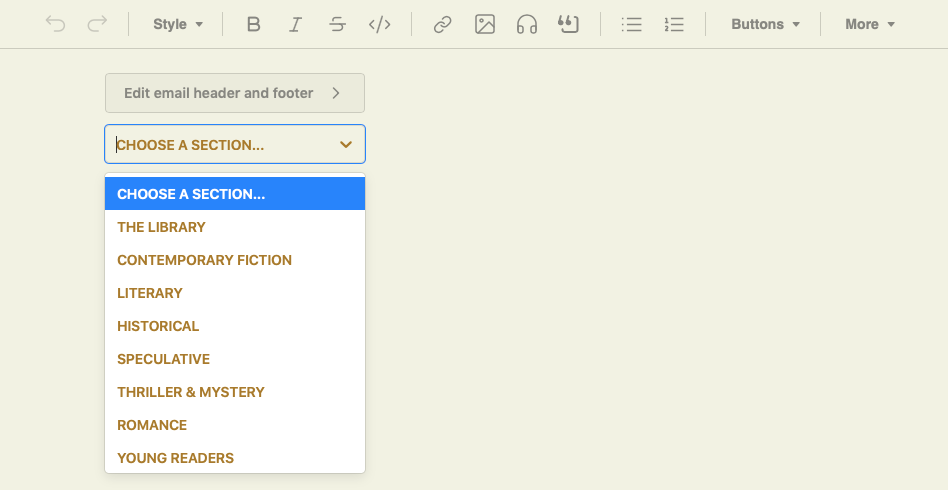
Task: Insert inline code formatting
Action: click(380, 24)
